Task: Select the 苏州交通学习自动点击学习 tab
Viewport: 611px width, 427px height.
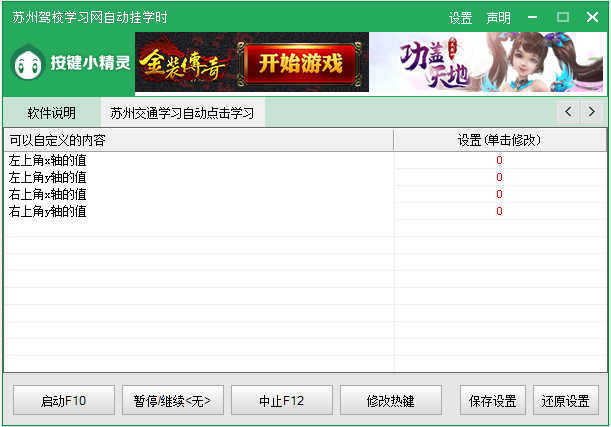Action: 182,113
